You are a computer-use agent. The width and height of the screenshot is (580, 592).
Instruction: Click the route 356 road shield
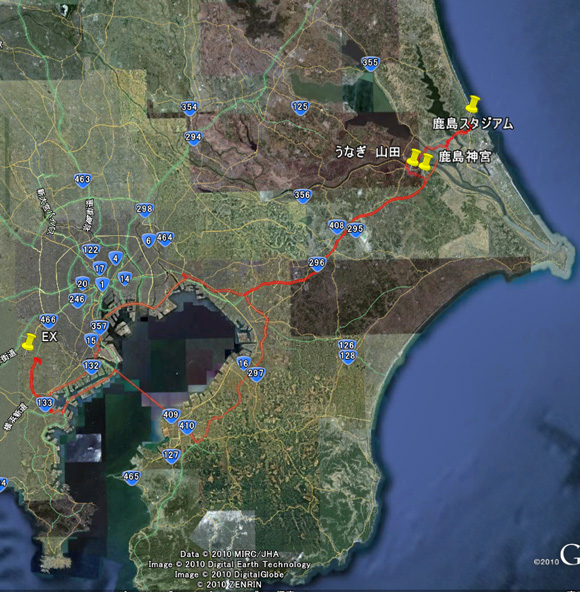click(302, 196)
